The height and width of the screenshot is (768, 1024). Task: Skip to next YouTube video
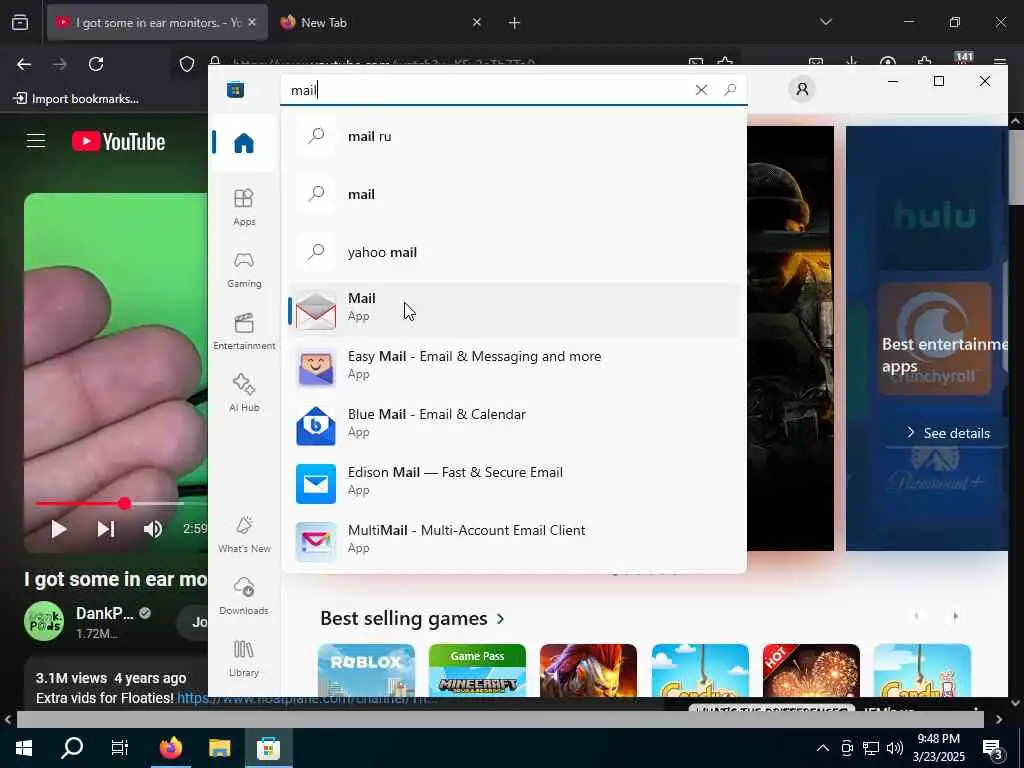coord(106,529)
